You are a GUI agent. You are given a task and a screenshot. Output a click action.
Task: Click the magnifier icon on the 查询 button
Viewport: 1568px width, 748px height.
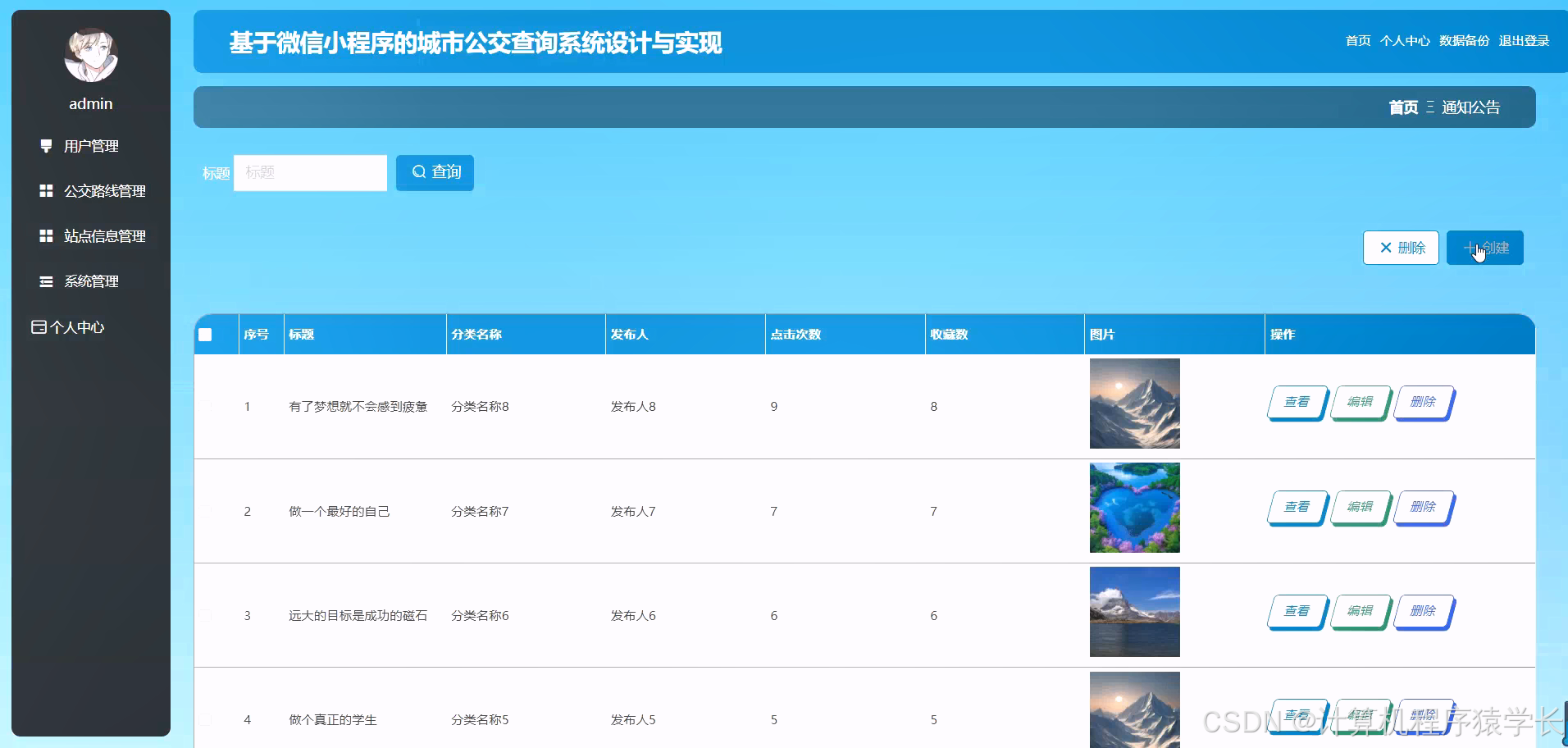click(419, 172)
